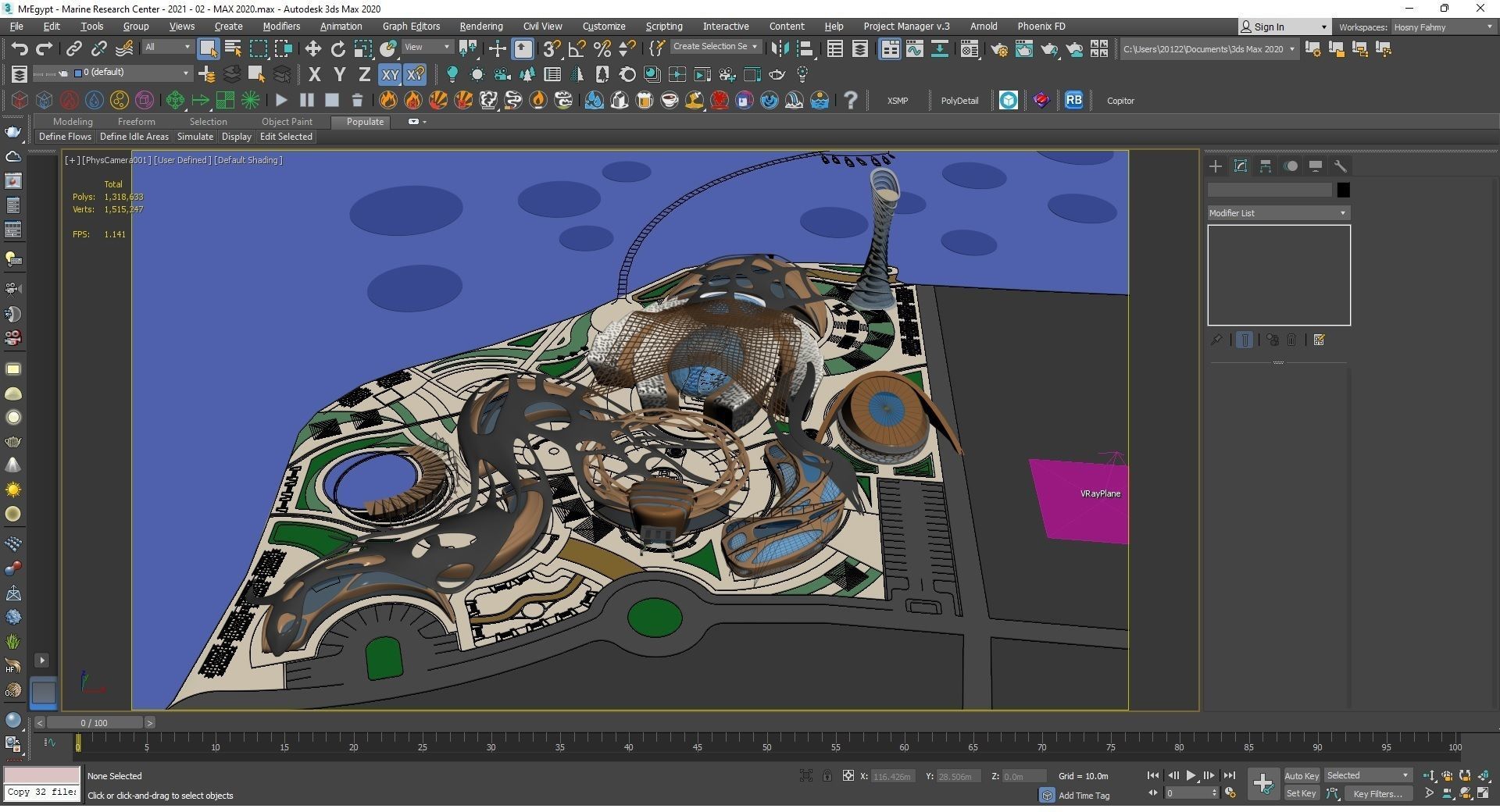Toggle Auto Key animation mode
The height and width of the screenshot is (812, 1500).
click(x=1302, y=775)
